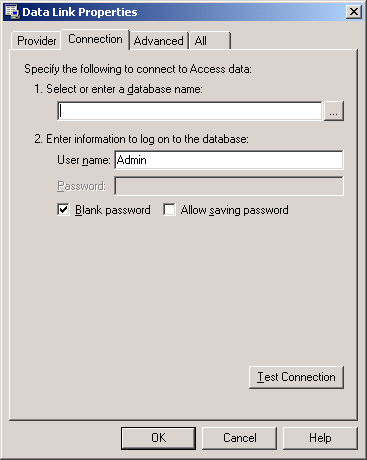367x460 pixels.
Task: Click the Data Link Properties title bar icon
Action: click(12, 12)
